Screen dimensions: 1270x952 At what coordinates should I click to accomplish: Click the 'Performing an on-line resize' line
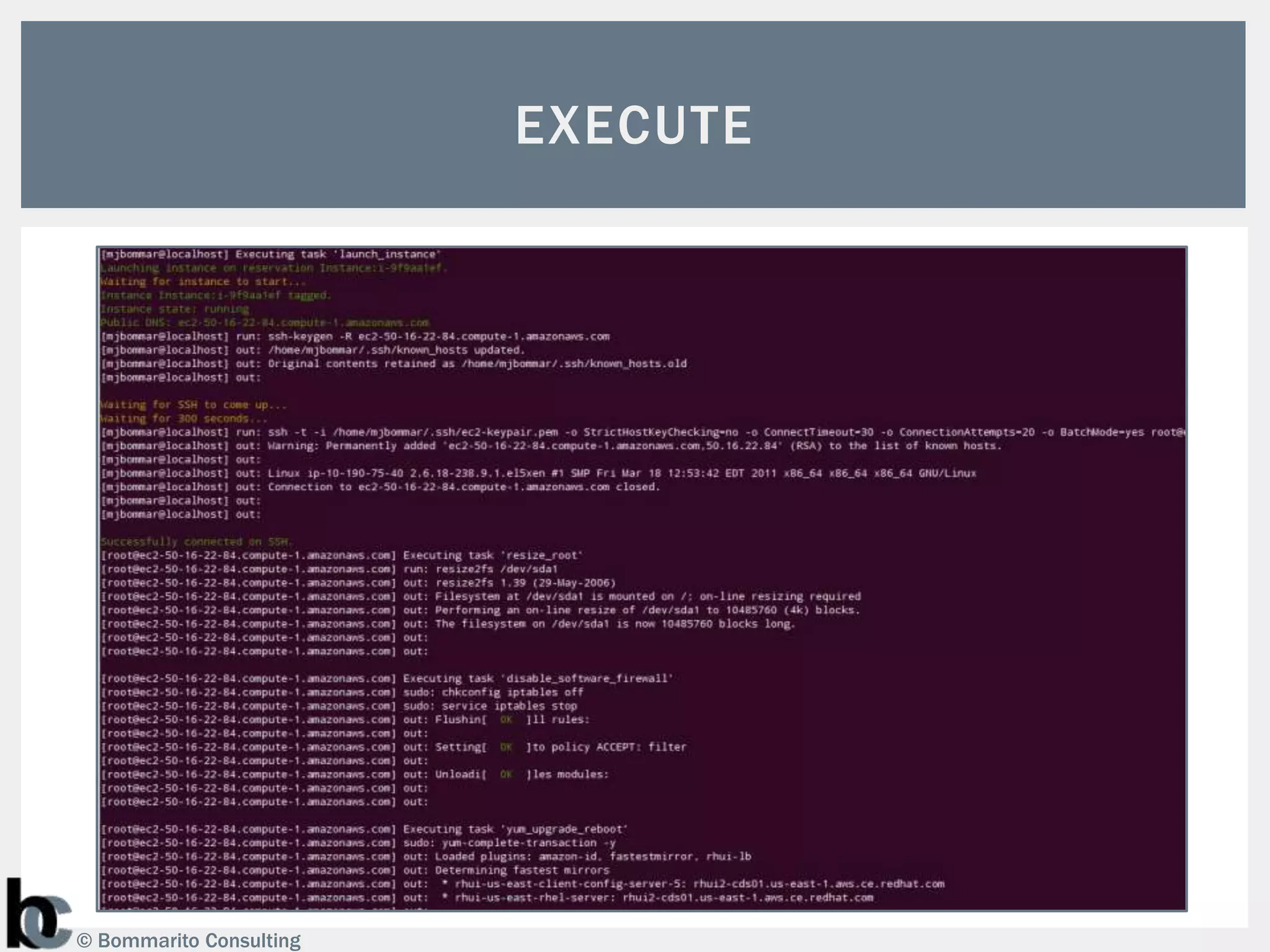coord(481,610)
